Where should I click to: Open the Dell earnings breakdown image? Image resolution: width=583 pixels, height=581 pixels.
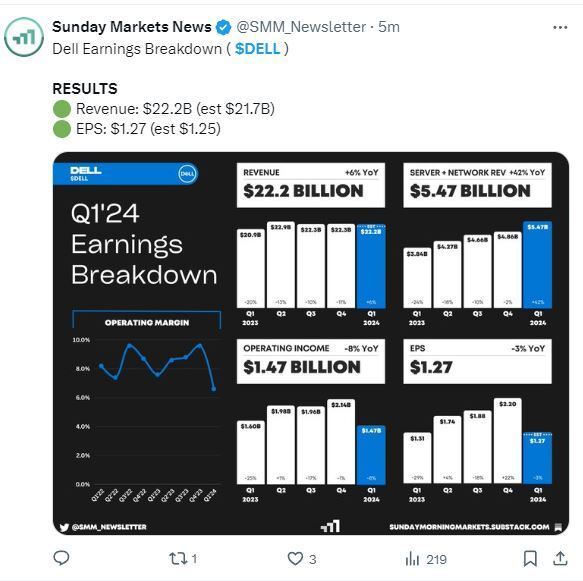[x=311, y=343]
